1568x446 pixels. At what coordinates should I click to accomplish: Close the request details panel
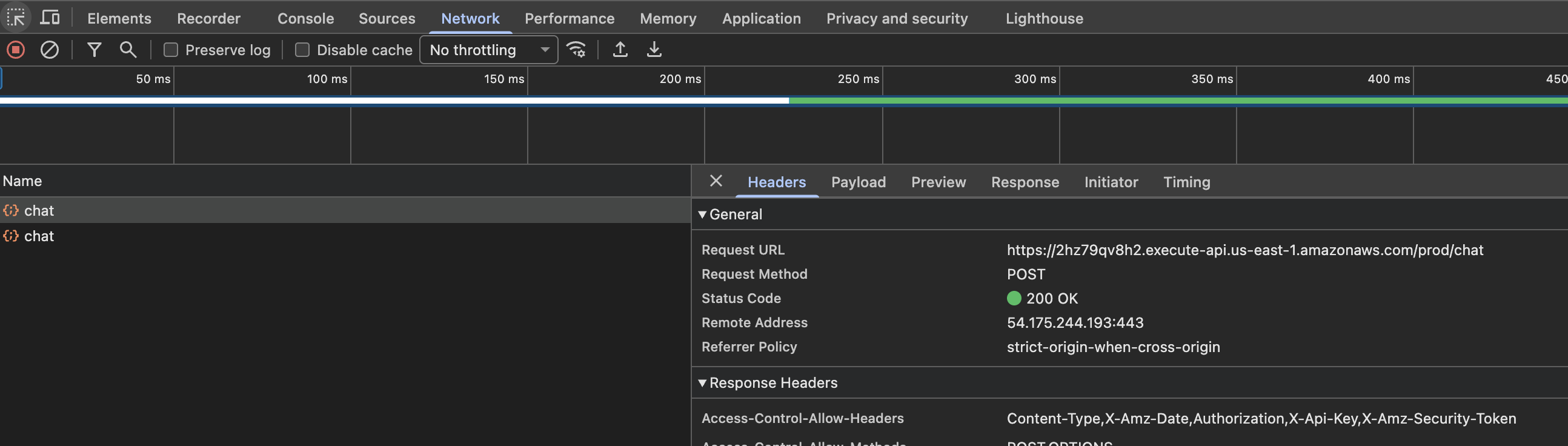(x=716, y=181)
